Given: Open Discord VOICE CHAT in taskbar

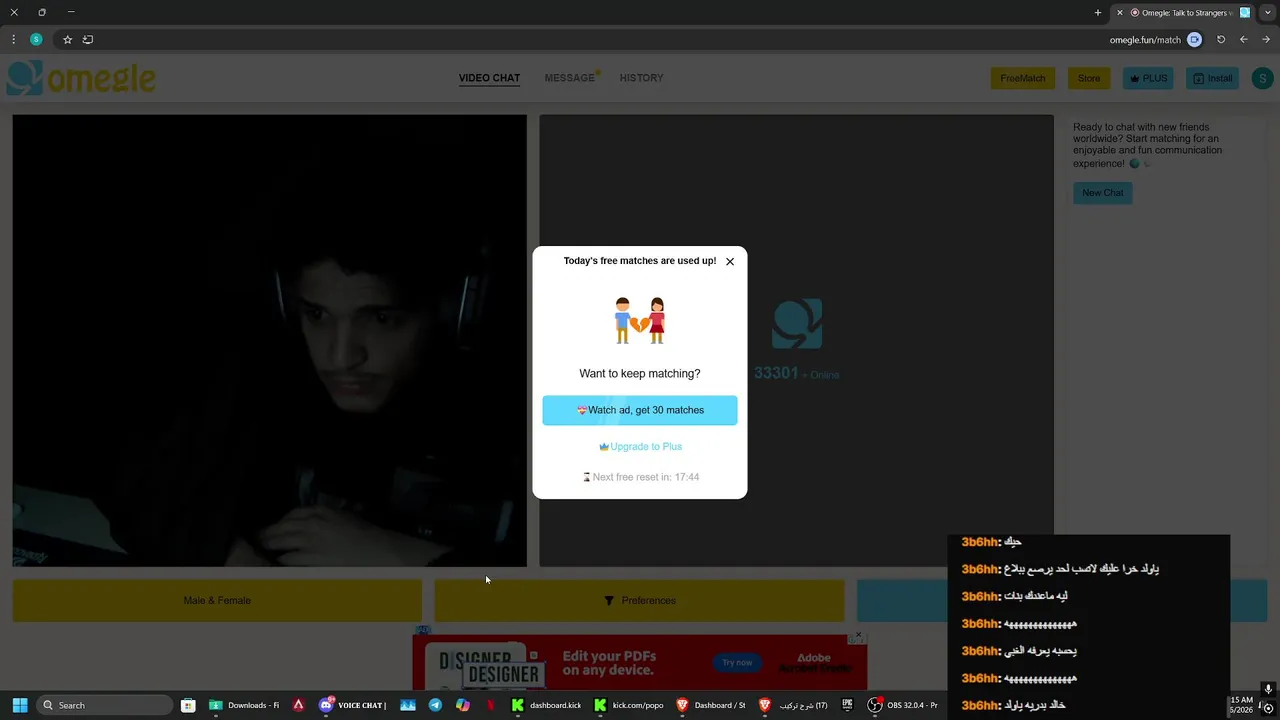Looking at the screenshot, I should (353, 705).
